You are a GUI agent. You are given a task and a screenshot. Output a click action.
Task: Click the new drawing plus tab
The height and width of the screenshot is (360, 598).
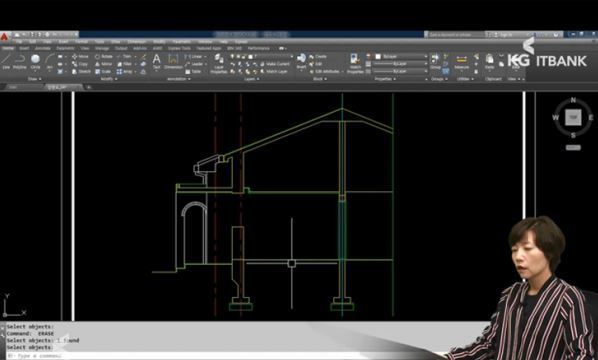pyautogui.click(x=88, y=87)
